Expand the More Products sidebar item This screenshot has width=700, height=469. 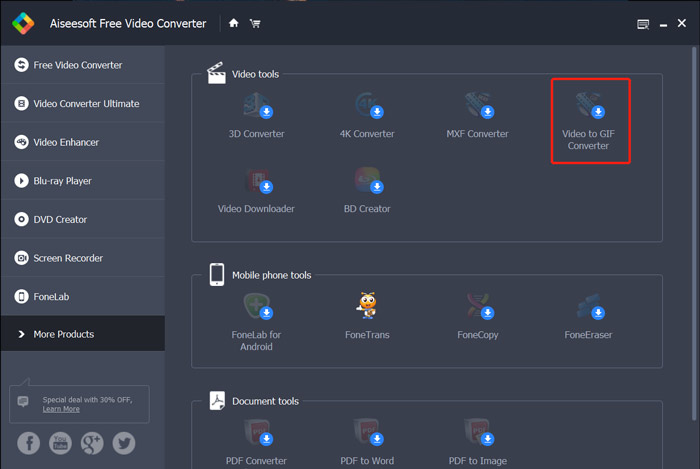[82, 334]
